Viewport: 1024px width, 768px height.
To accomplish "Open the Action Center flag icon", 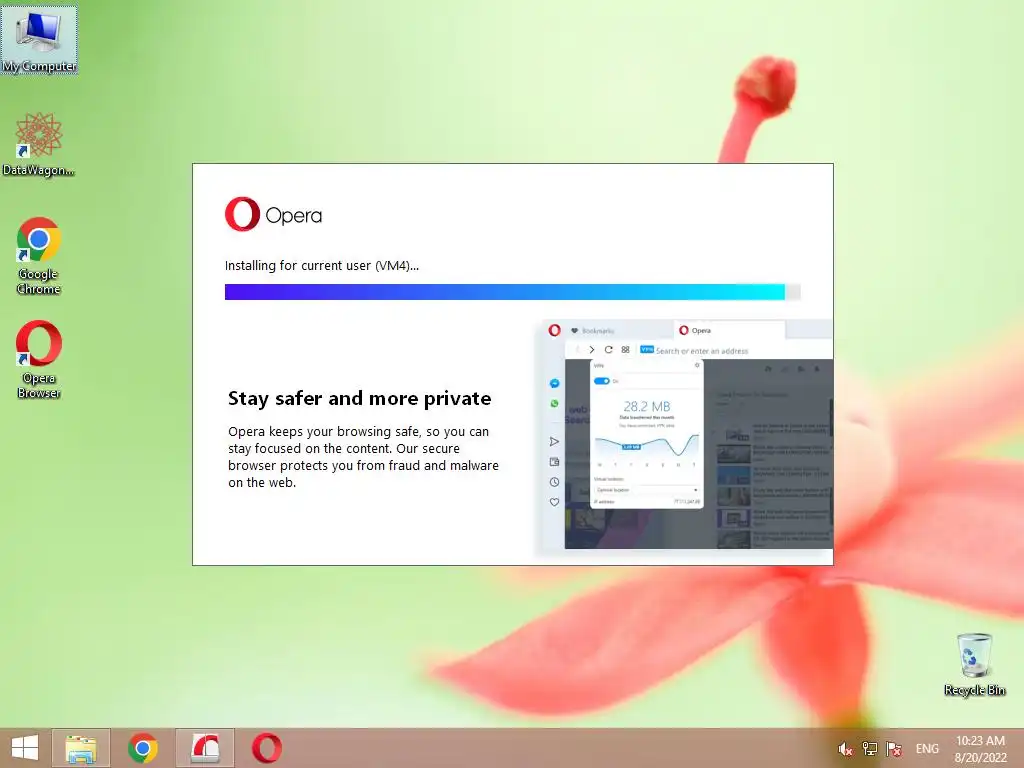I will coord(894,748).
